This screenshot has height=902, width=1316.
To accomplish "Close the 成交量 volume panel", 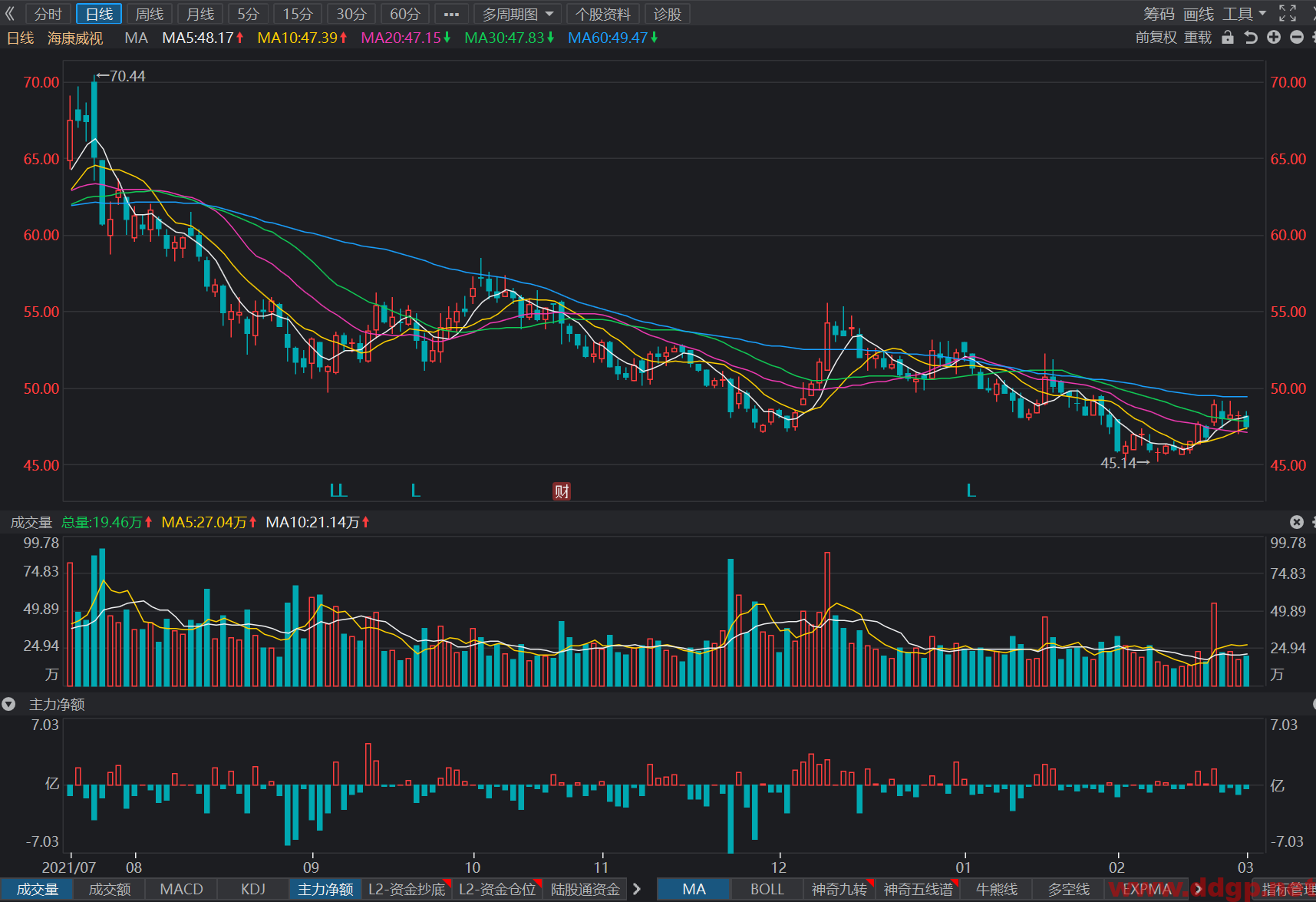I will 1297,522.
